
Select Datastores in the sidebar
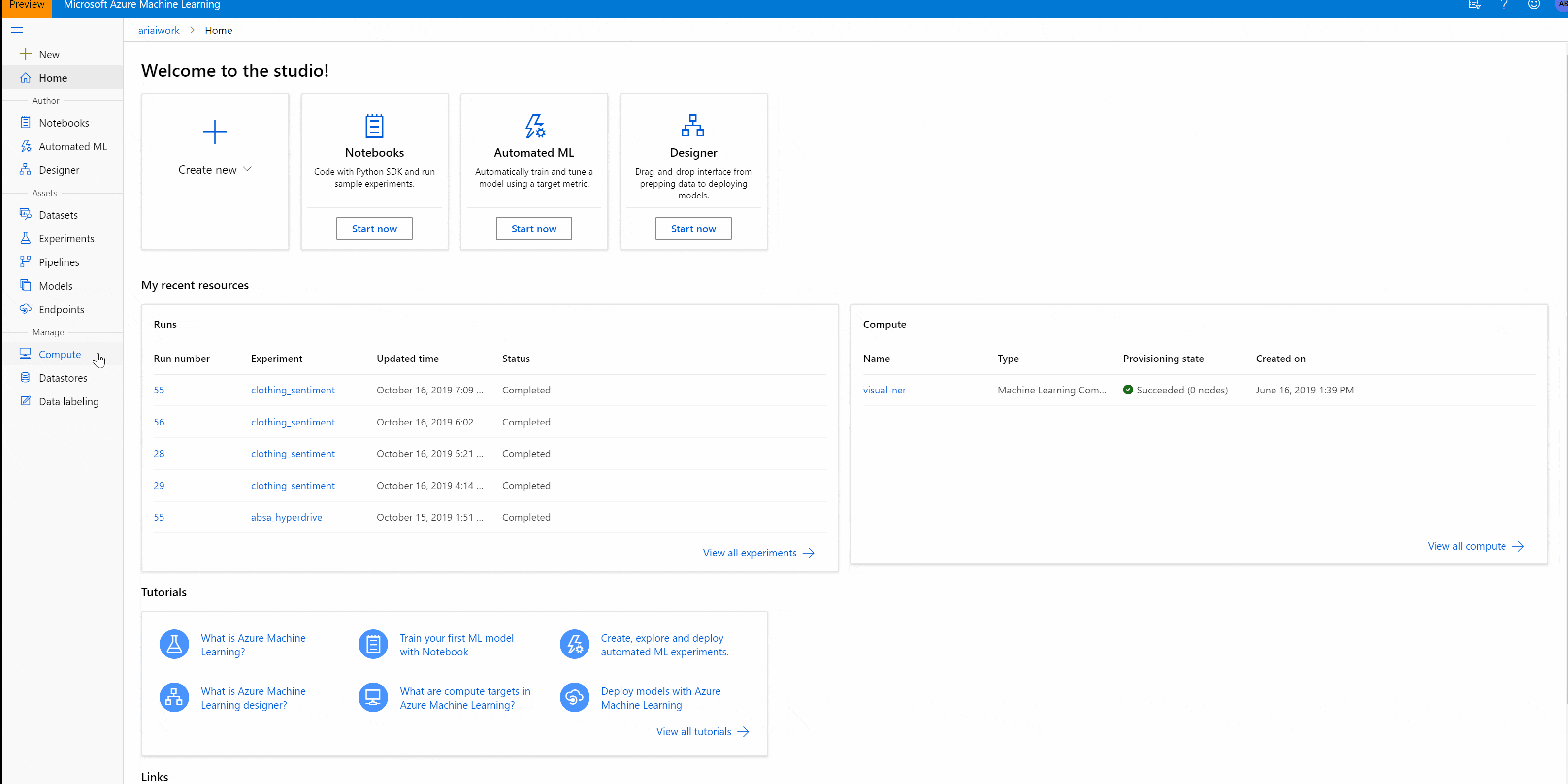[x=63, y=377]
